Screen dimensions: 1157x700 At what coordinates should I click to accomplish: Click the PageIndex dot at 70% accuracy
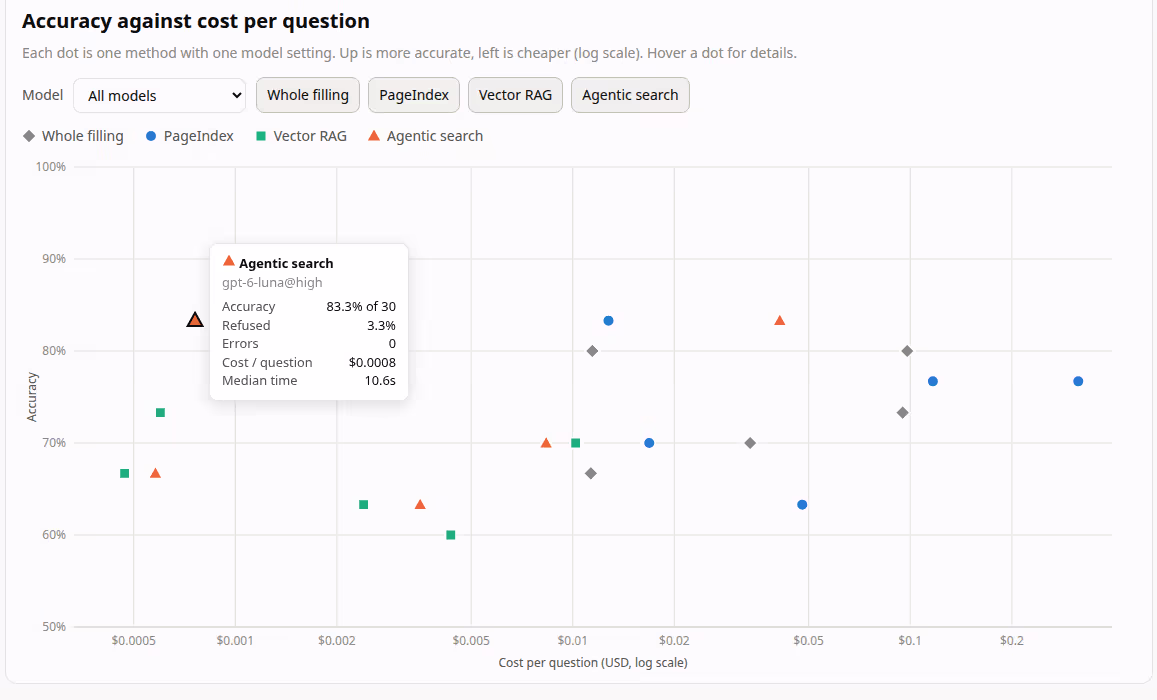click(649, 443)
